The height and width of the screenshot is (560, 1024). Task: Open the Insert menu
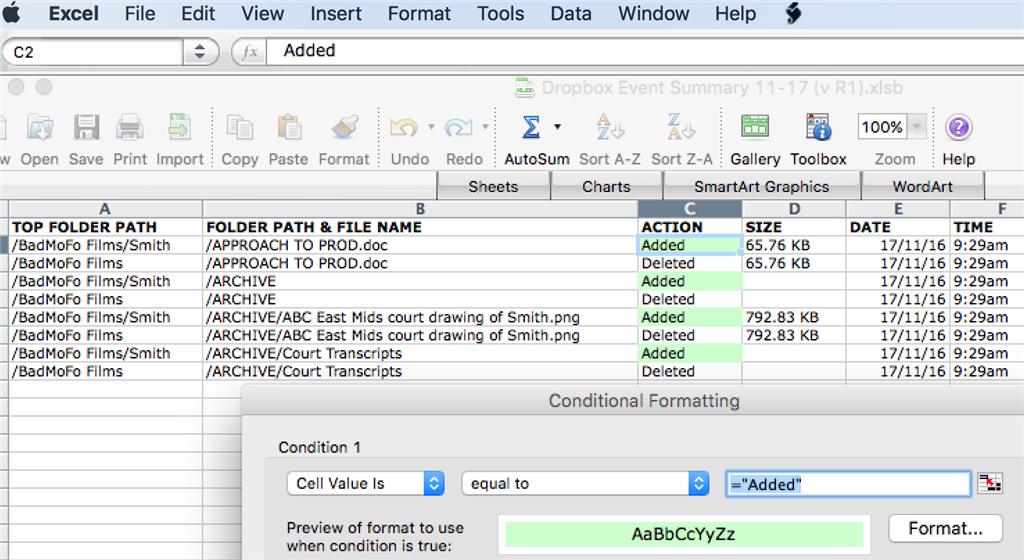pos(336,13)
